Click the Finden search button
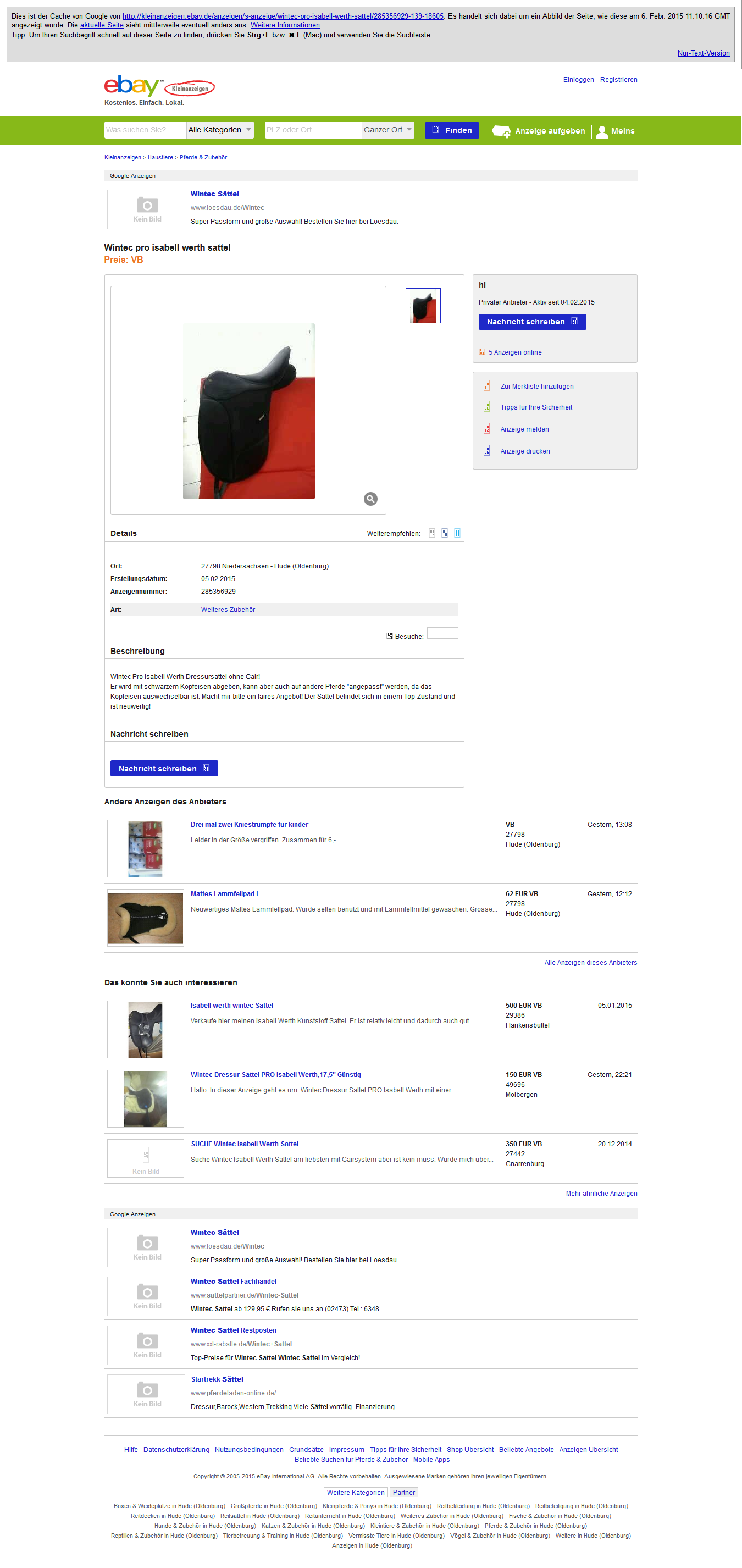The height and width of the screenshot is (1568, 742). 452,130
